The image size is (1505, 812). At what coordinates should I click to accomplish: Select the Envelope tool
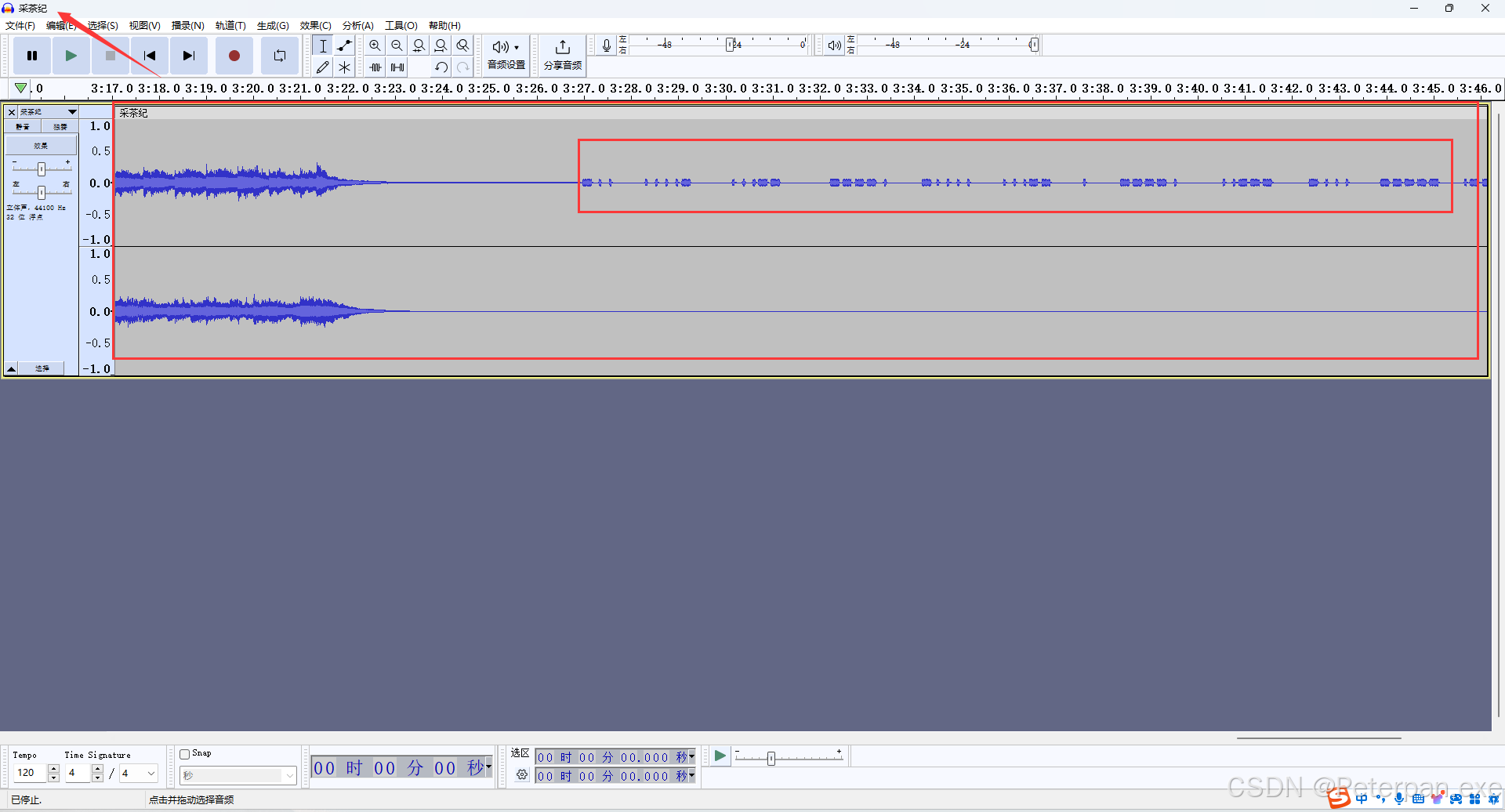345,45
